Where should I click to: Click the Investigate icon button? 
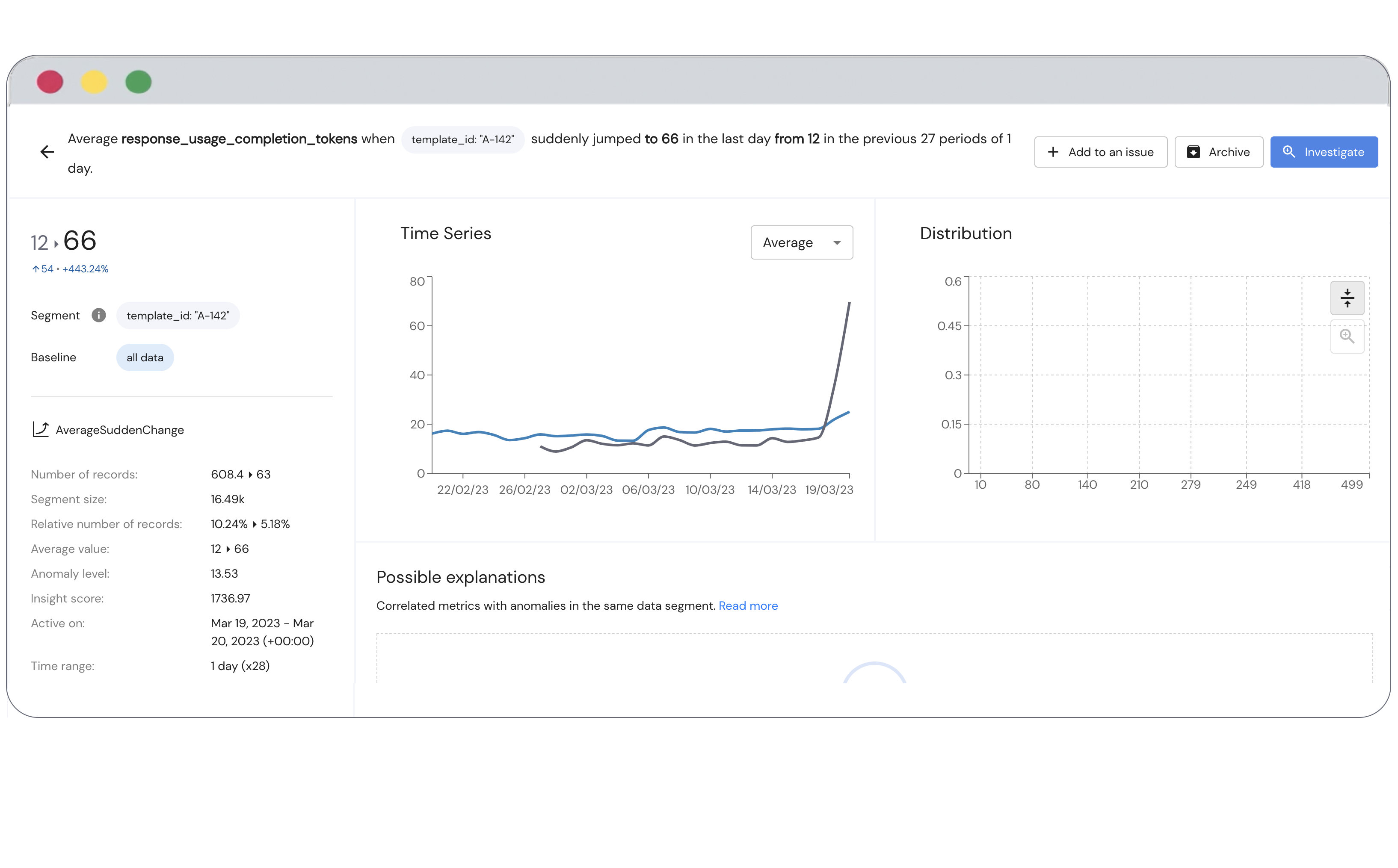tap(1291, 151)
